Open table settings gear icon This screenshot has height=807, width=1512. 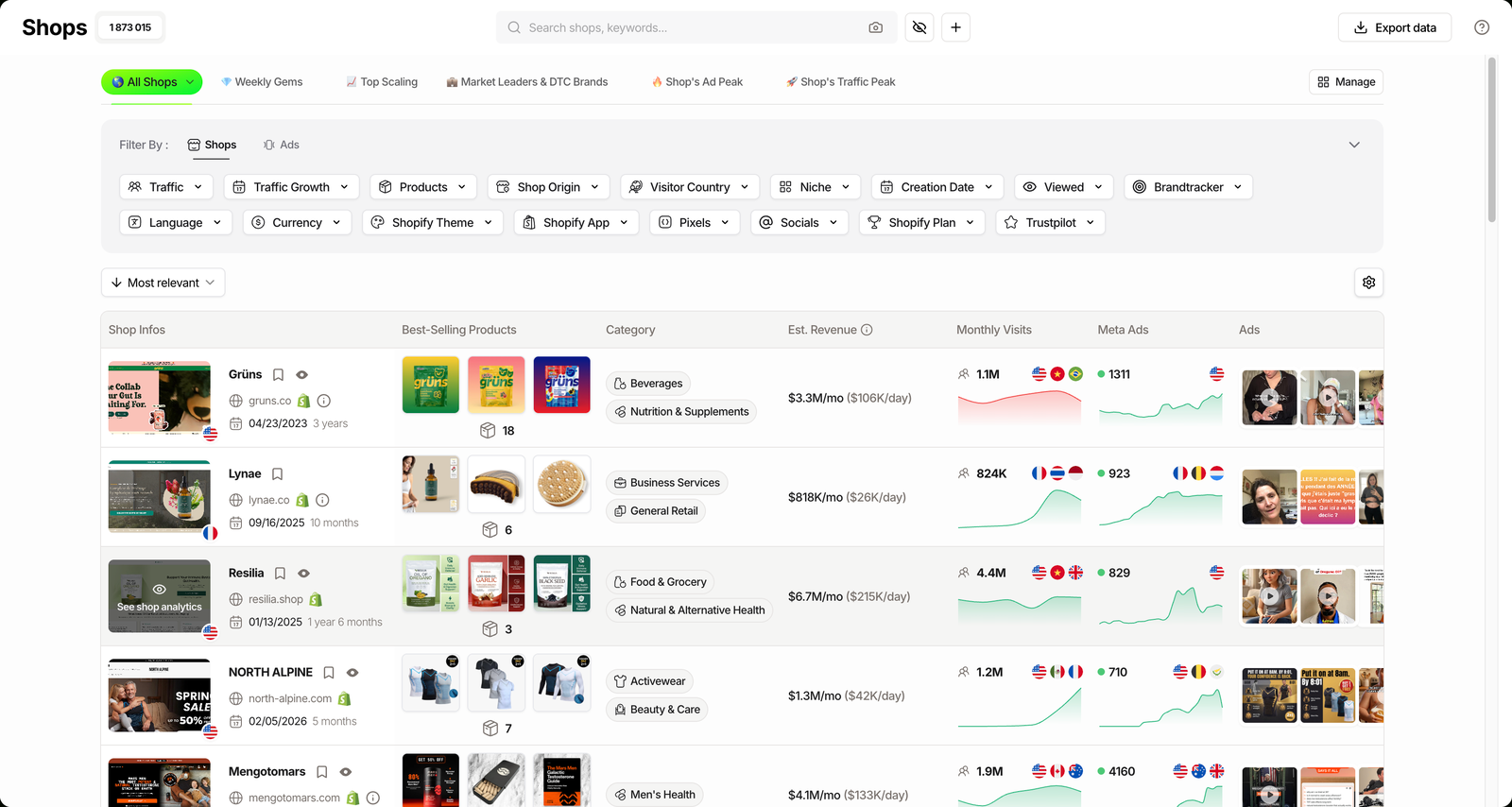(1368, 283)
